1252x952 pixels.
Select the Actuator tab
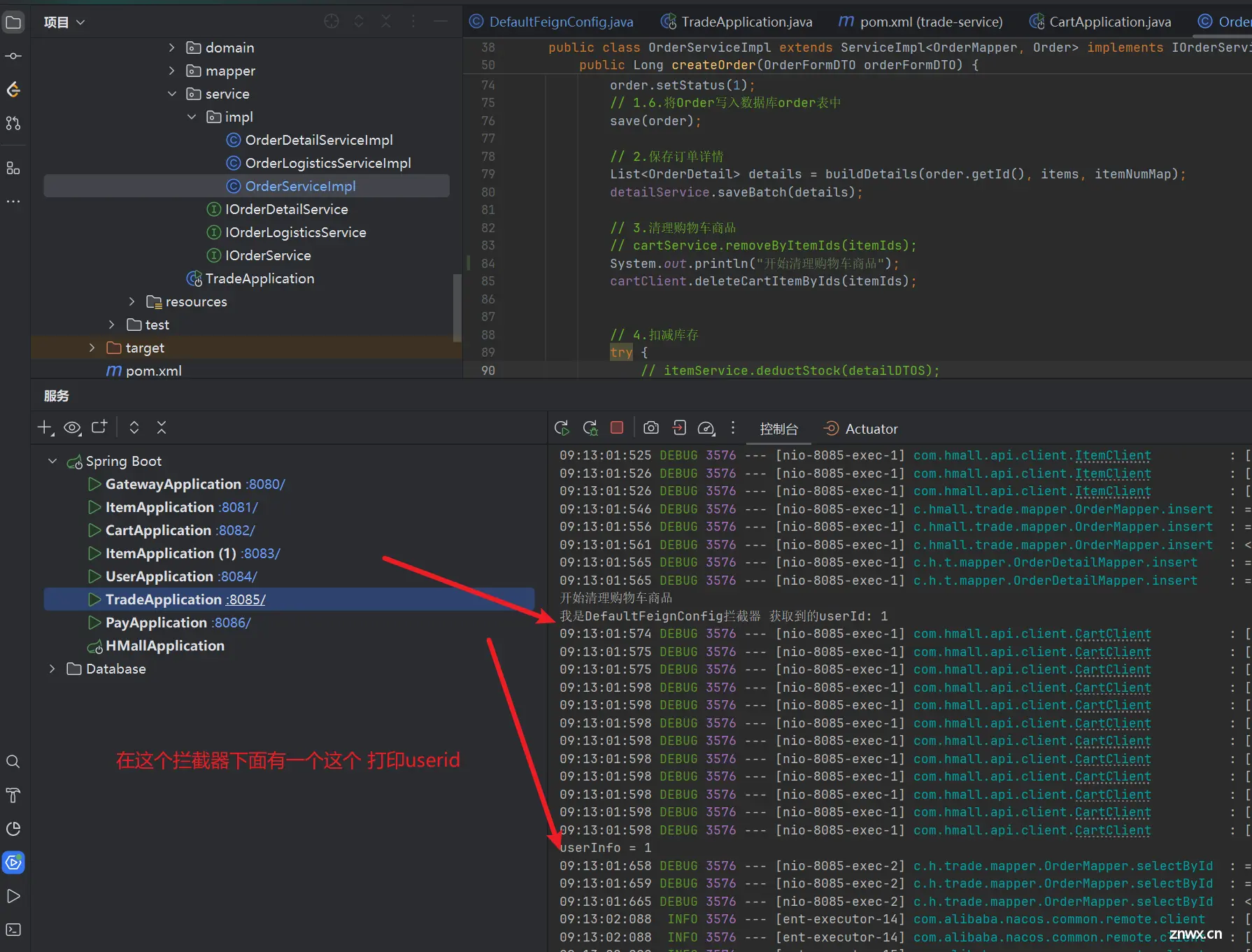[861, 429]
